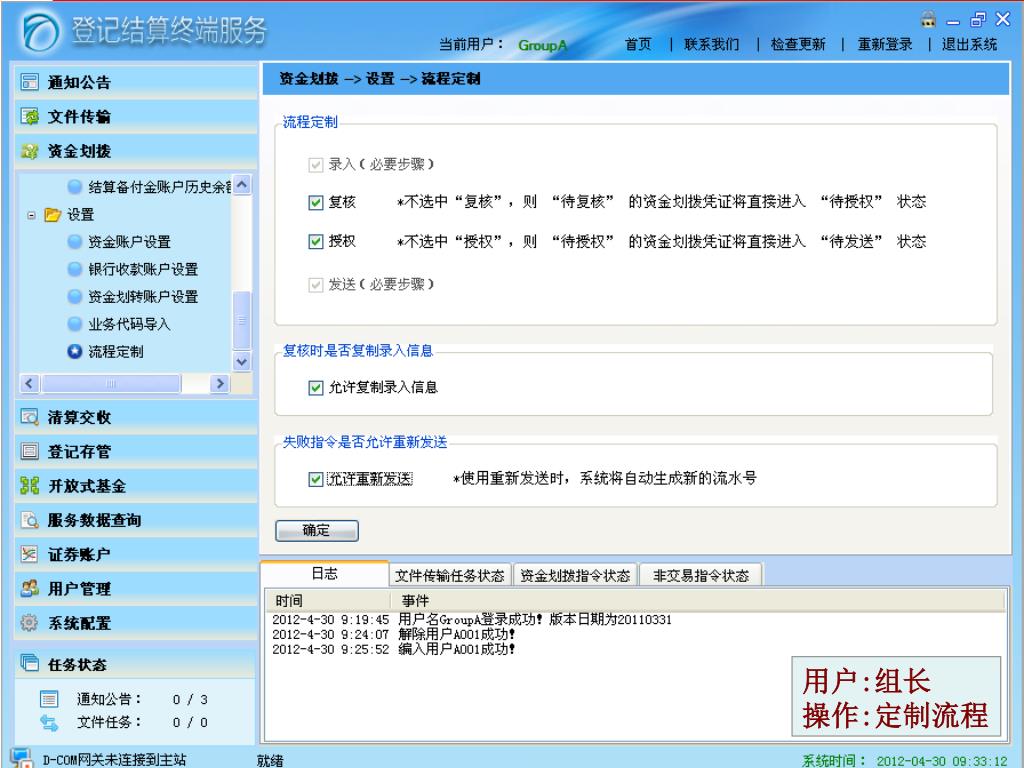The image size is (1024, 768).
Task: Click the system time 2012-04-30 09:33:12
Action: (941, 761)
